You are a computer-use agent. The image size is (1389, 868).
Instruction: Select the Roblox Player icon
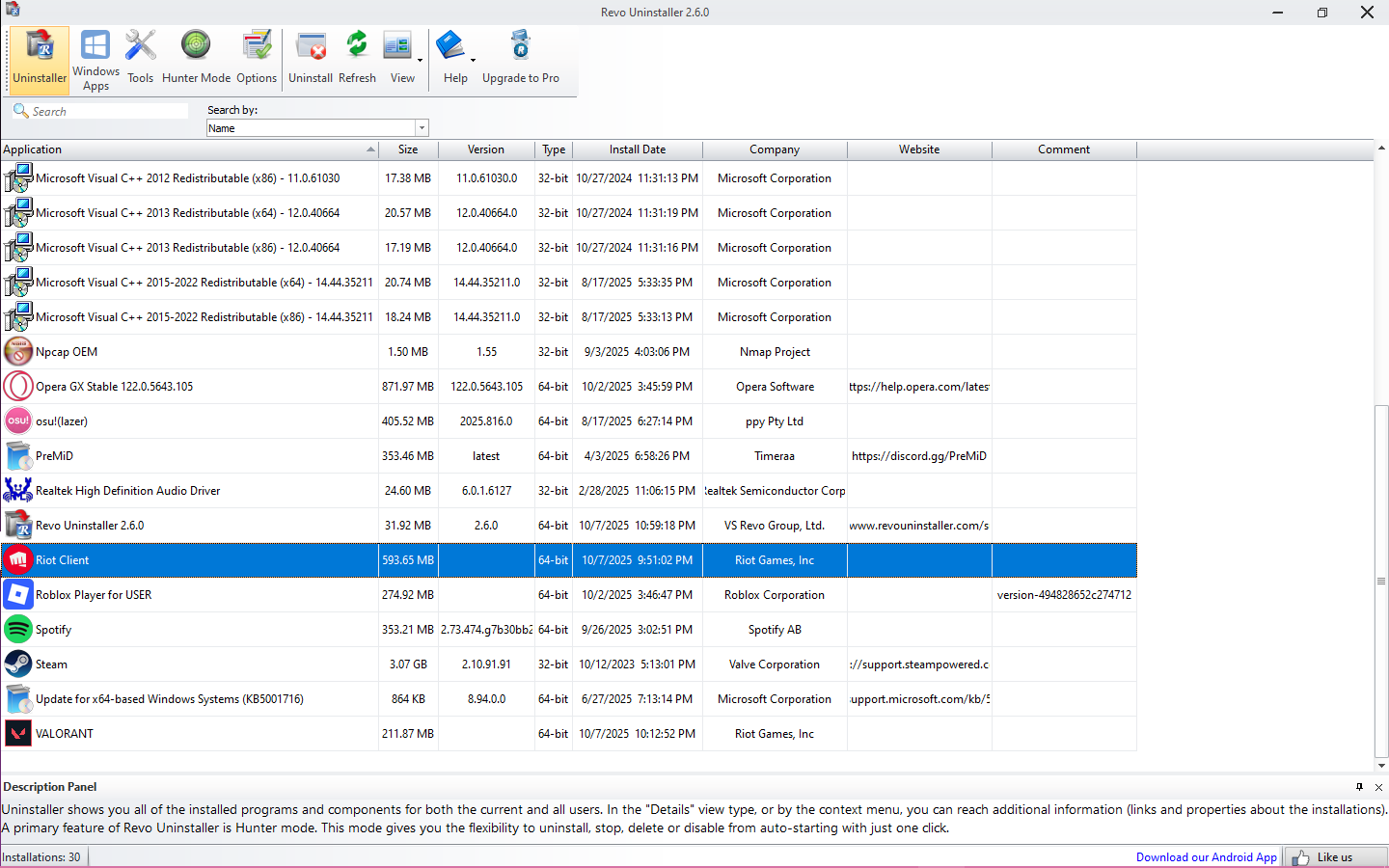[x=18, y=595]
